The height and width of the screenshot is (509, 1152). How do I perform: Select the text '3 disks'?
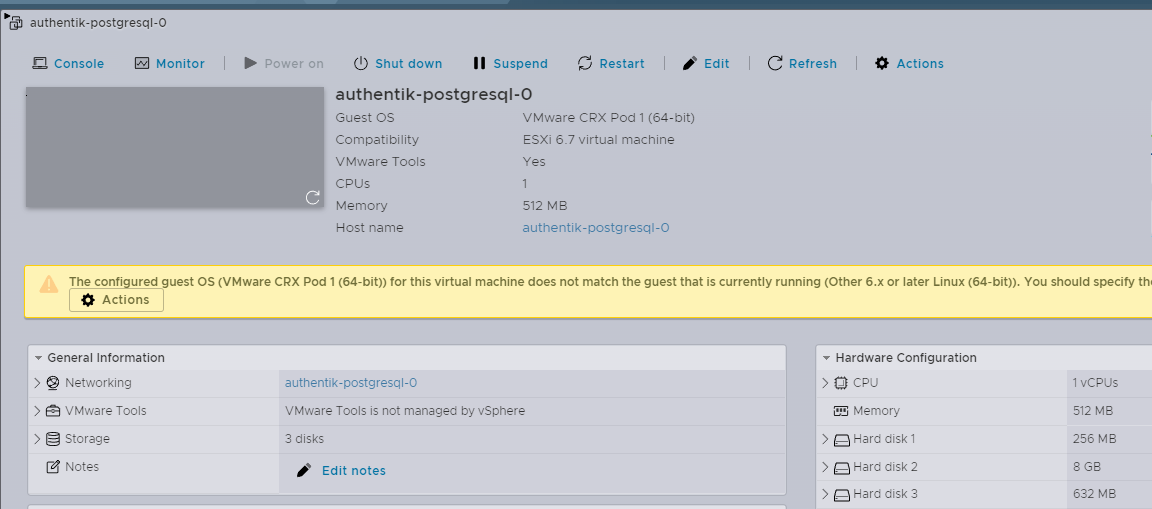(x=304, y=438)
